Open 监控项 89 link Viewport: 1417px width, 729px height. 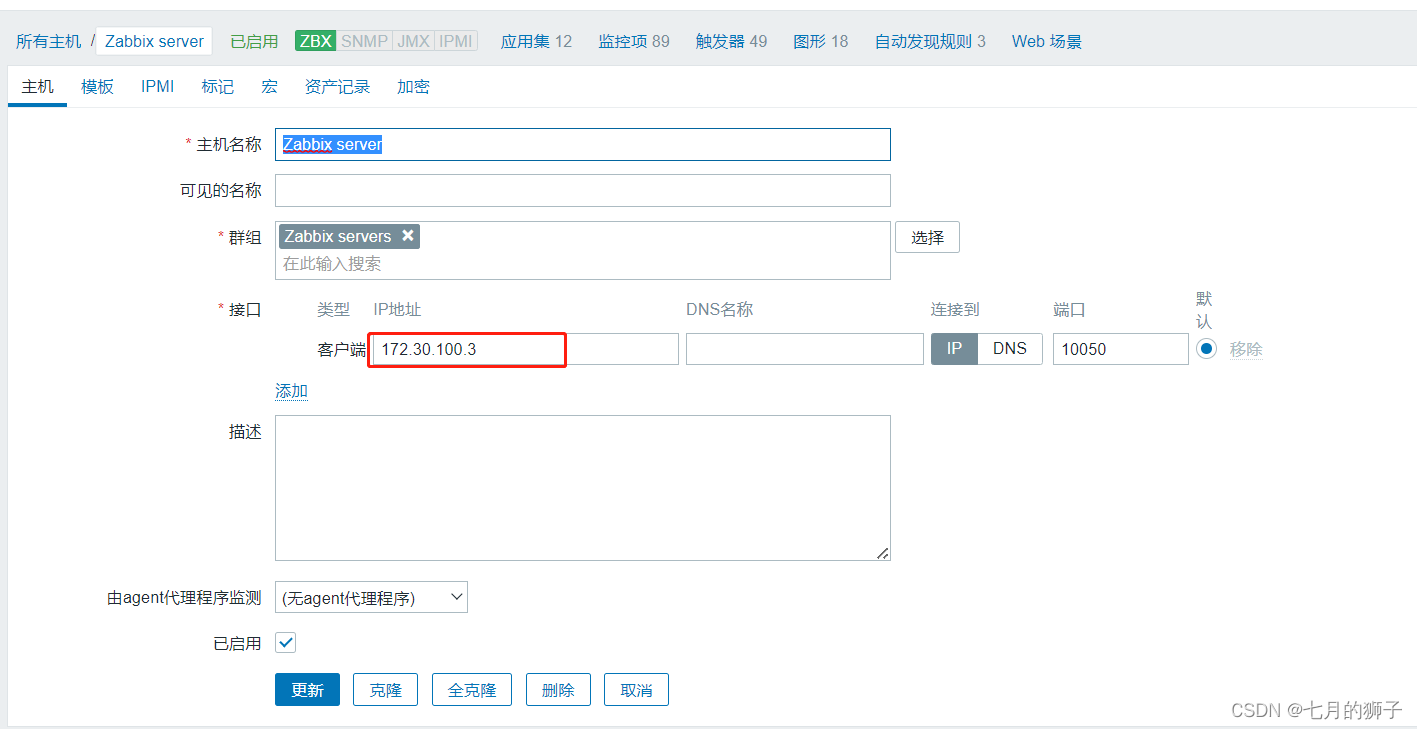click(x=634, y=41)
